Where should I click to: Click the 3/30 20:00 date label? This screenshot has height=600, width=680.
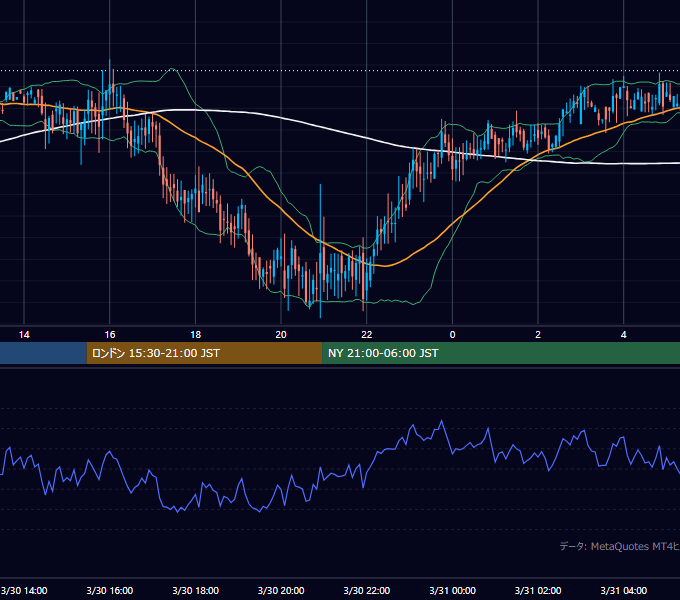tap(281, 590)
